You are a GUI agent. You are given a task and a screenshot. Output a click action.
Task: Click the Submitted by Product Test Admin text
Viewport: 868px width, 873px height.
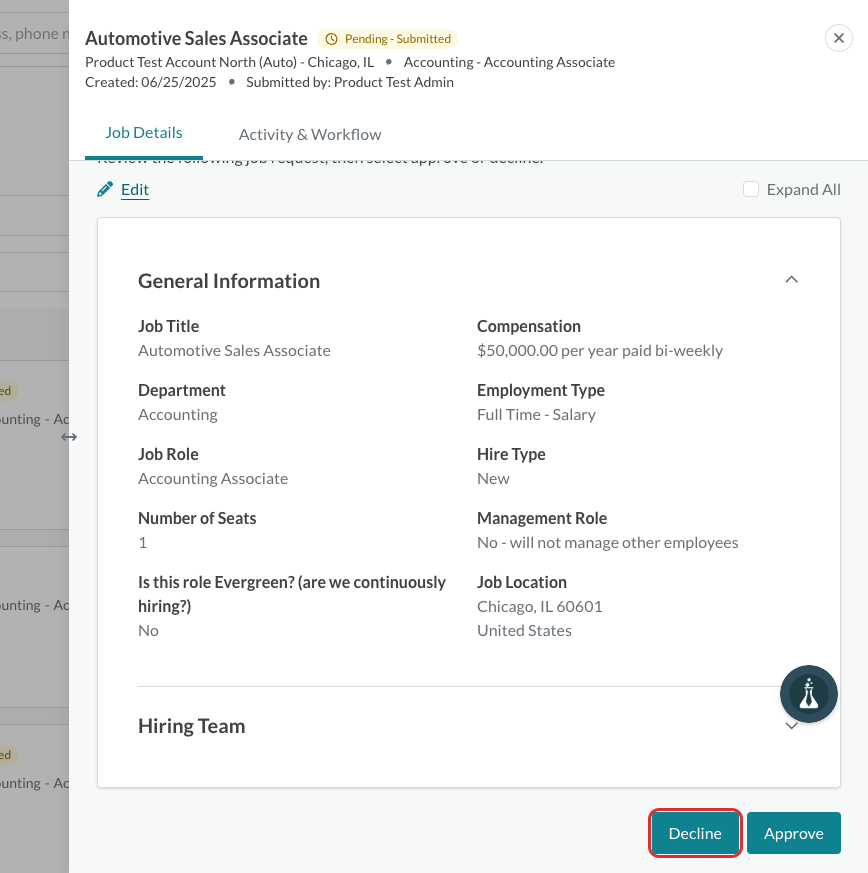(350, 82)
